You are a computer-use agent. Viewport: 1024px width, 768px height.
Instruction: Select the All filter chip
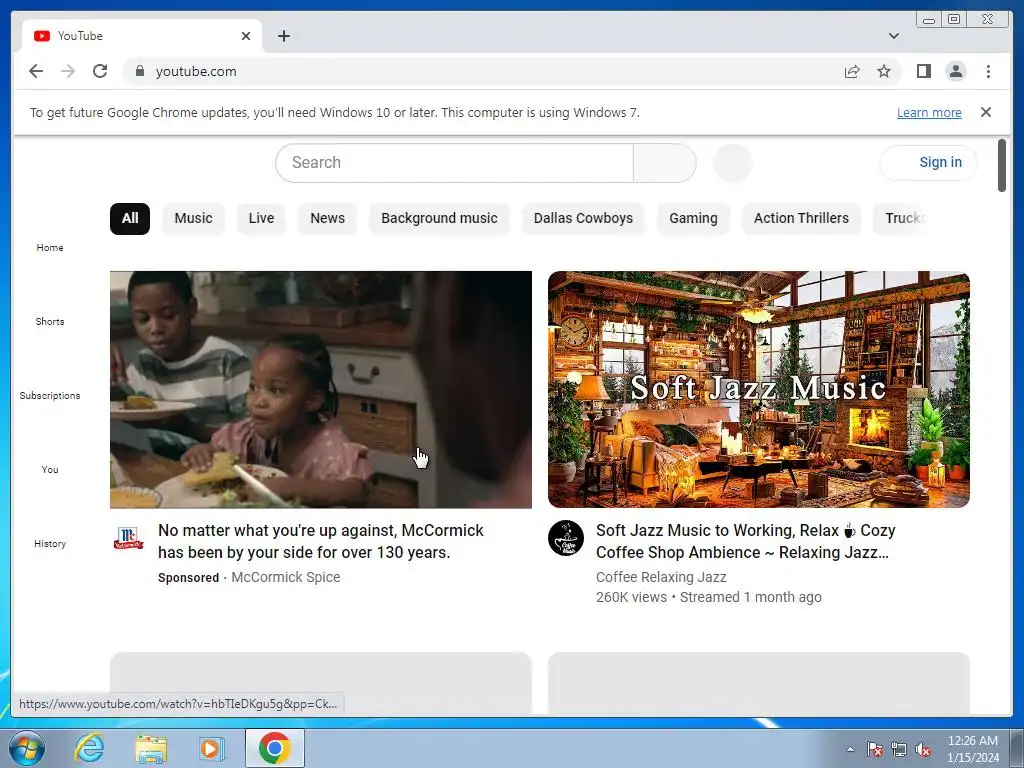[x=130, y=218]
